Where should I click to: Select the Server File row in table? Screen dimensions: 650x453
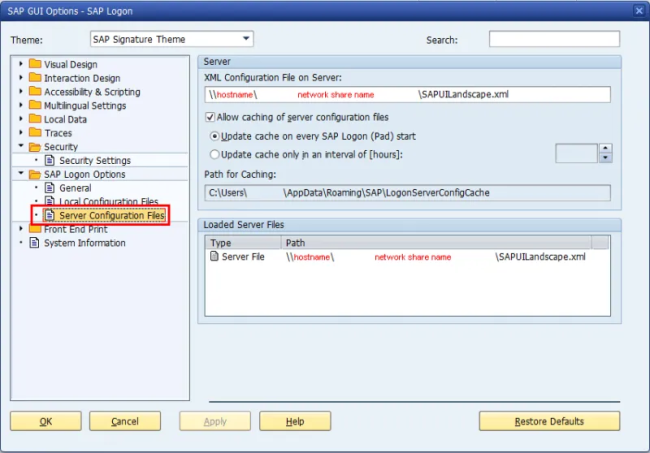pos(407,257)
